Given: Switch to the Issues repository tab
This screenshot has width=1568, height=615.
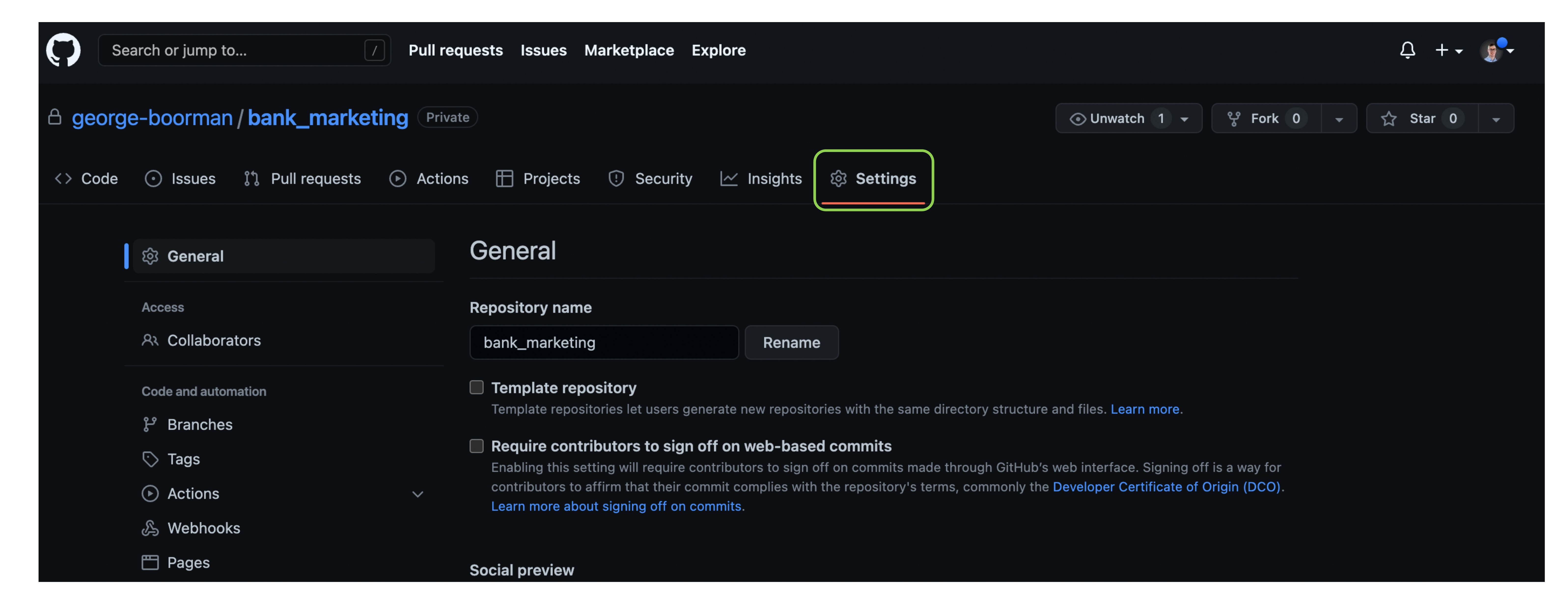Looking at the screenshot, I should coord(180,178).
